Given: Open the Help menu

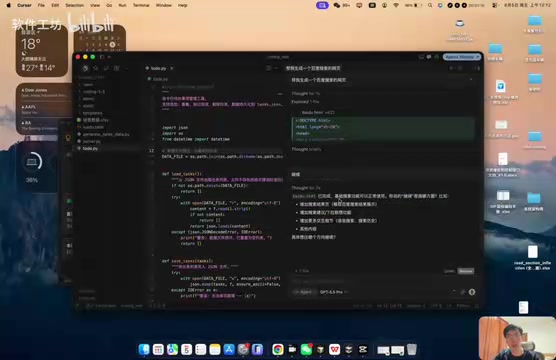Looking at the screenshot, I should [183, 5].
